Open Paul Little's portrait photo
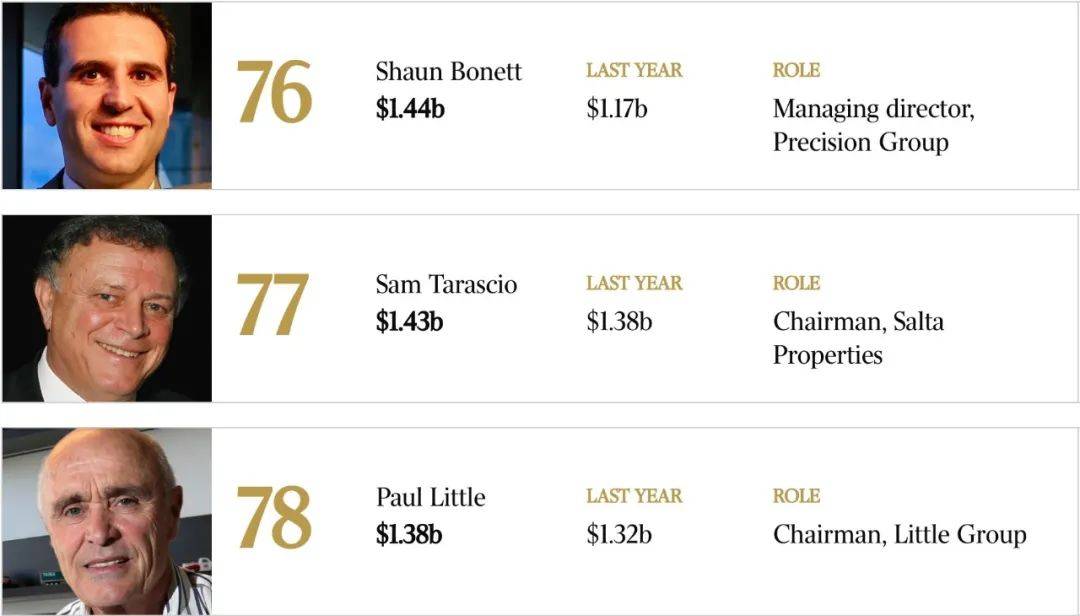 click(107, 521)
